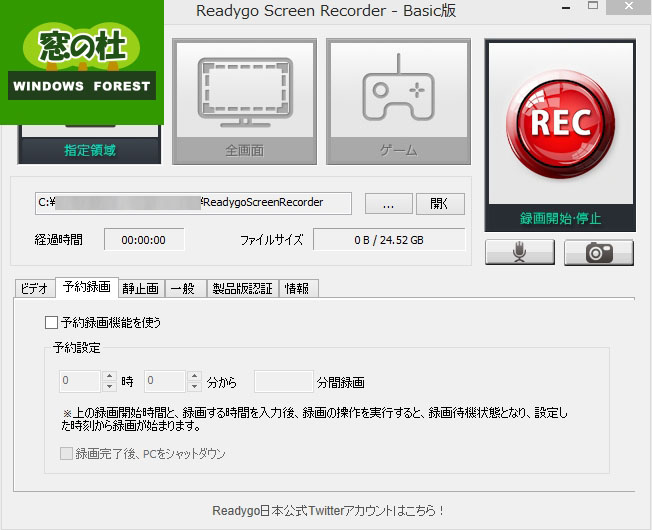Image resolution: width=652 pixels, height=530 pixels.
Task: Increase the hour value with up arrow
Action: [109, 376]
